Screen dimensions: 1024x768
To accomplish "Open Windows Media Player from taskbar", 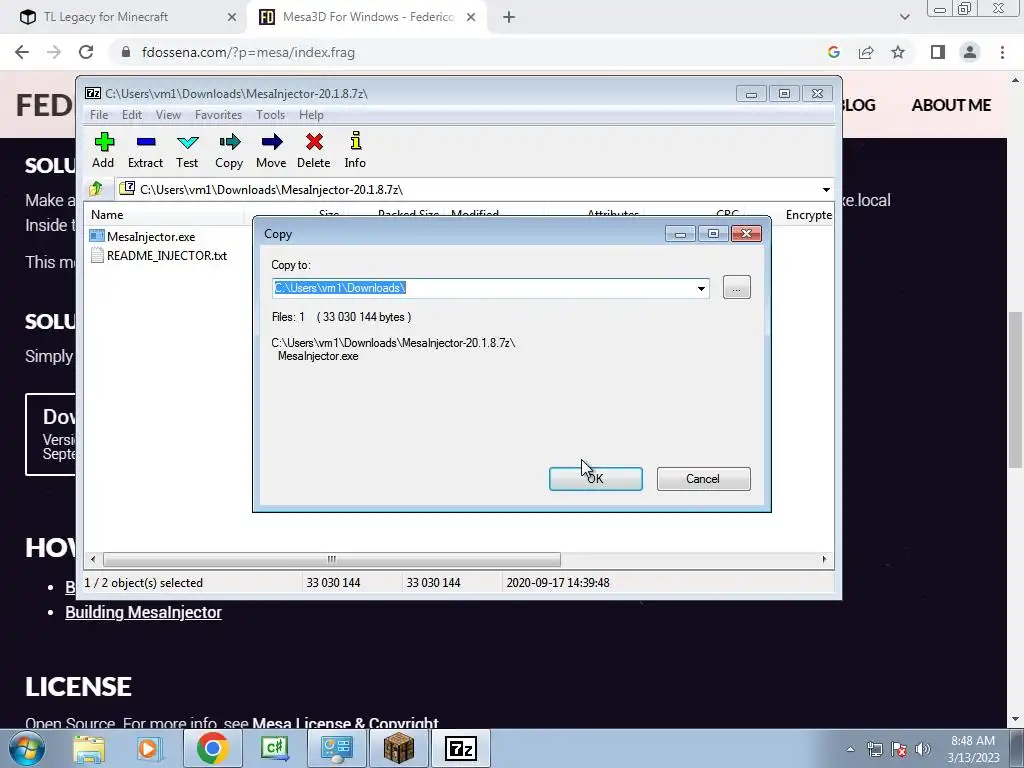I will coord(148,748).
